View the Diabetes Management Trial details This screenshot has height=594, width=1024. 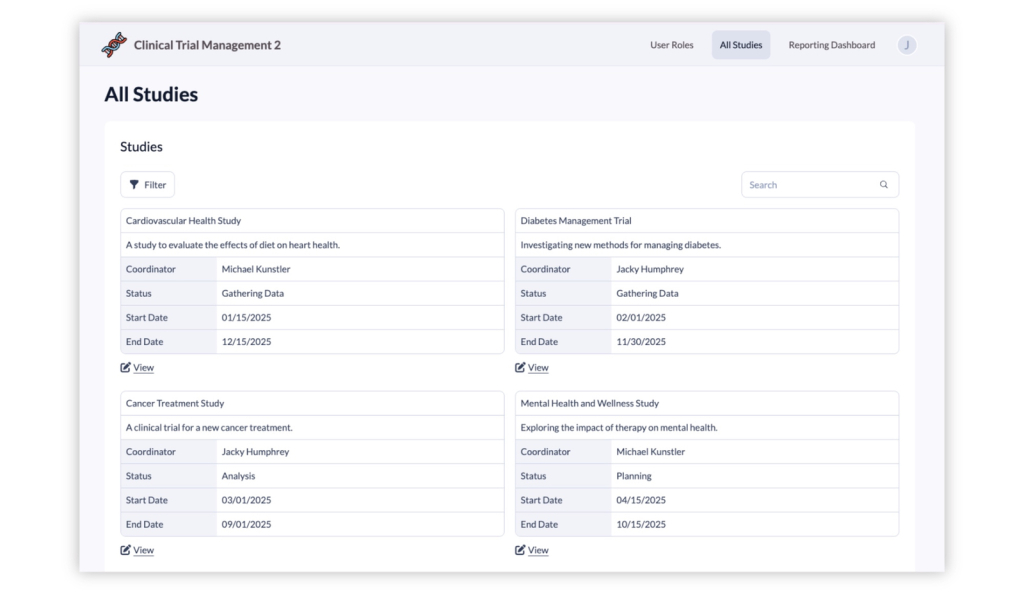537,367
